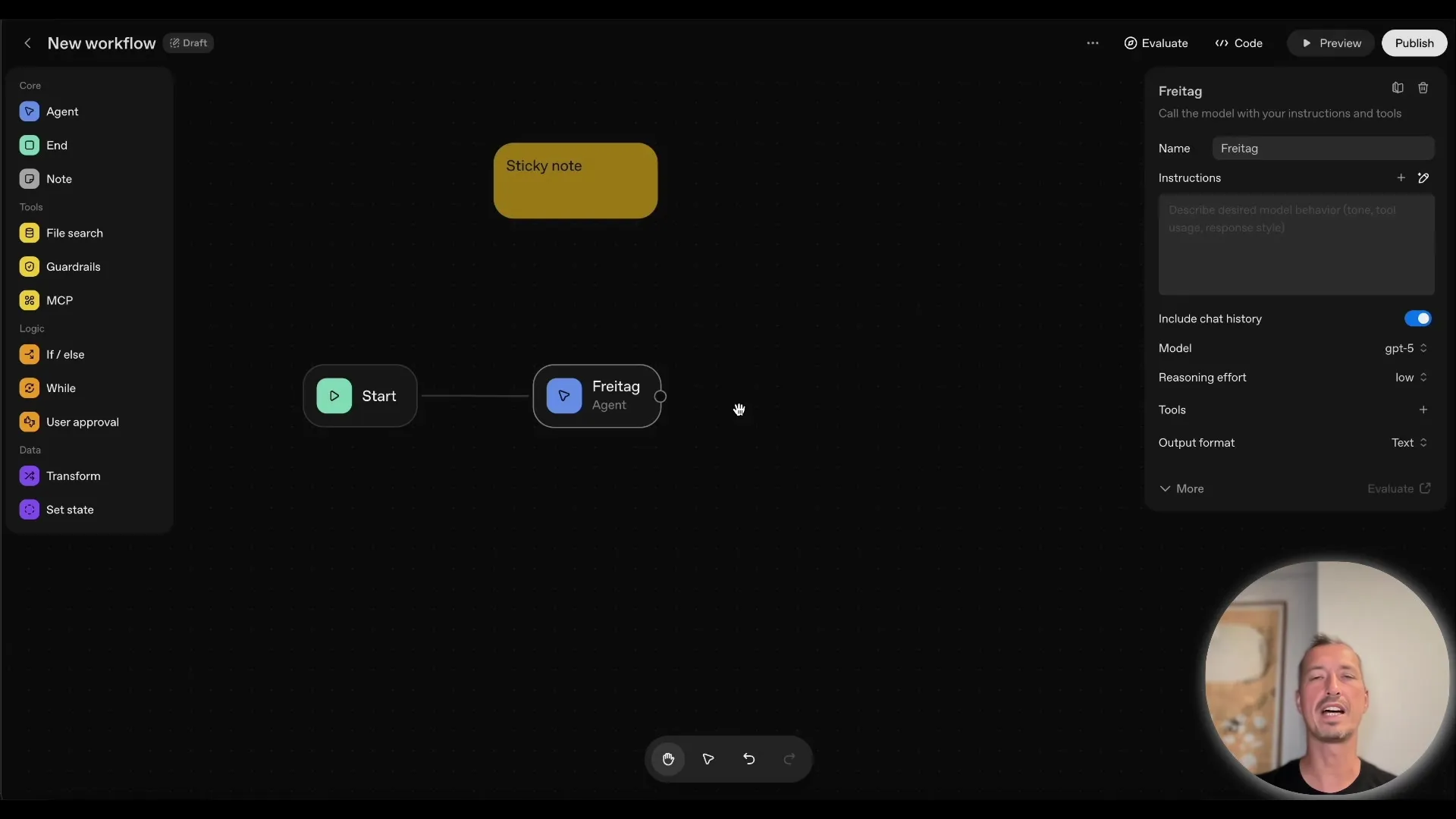Open the Model dropdown showing gpt-5

(1406, 349)
